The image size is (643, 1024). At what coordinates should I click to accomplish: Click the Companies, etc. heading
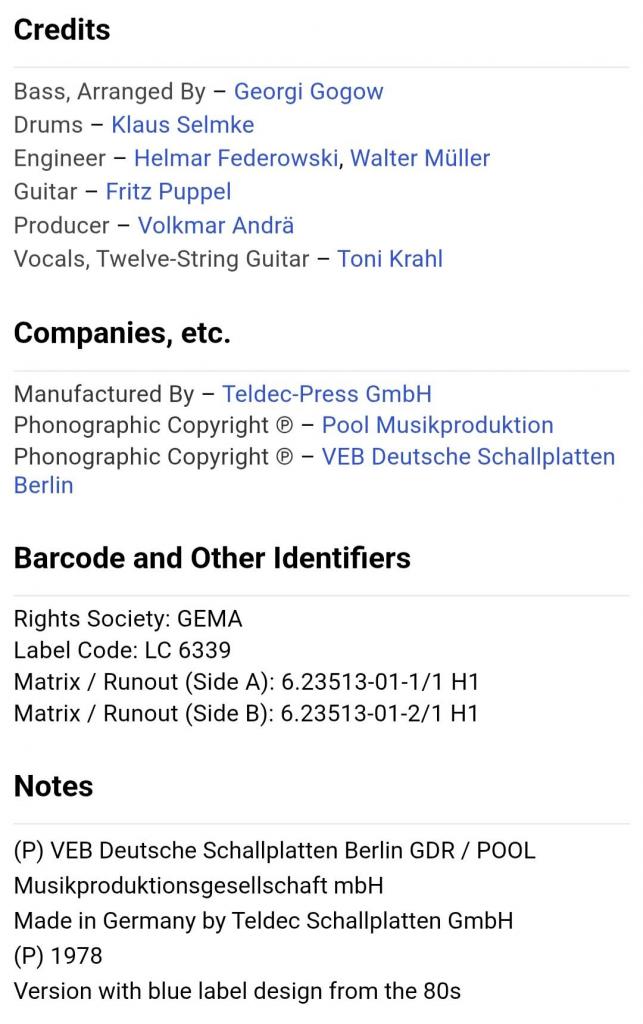coord(122,333)
